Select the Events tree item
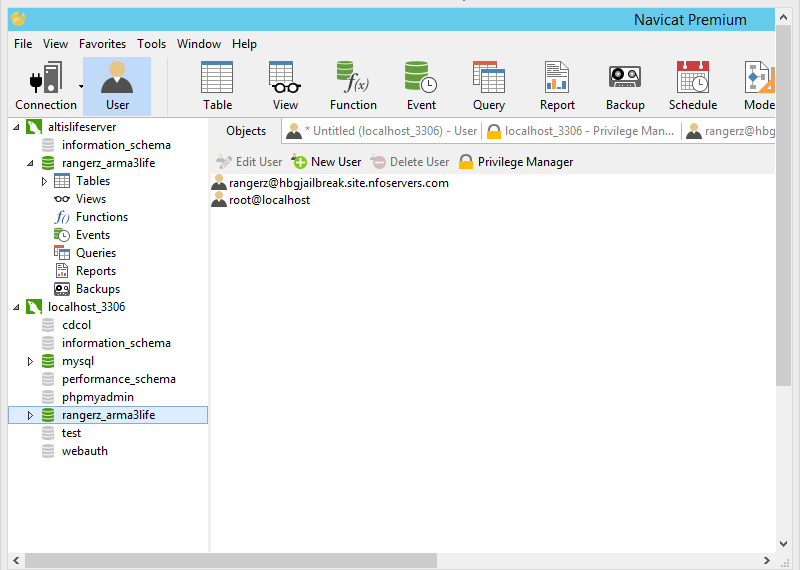 pyautogui.click(x=92, y=235)
